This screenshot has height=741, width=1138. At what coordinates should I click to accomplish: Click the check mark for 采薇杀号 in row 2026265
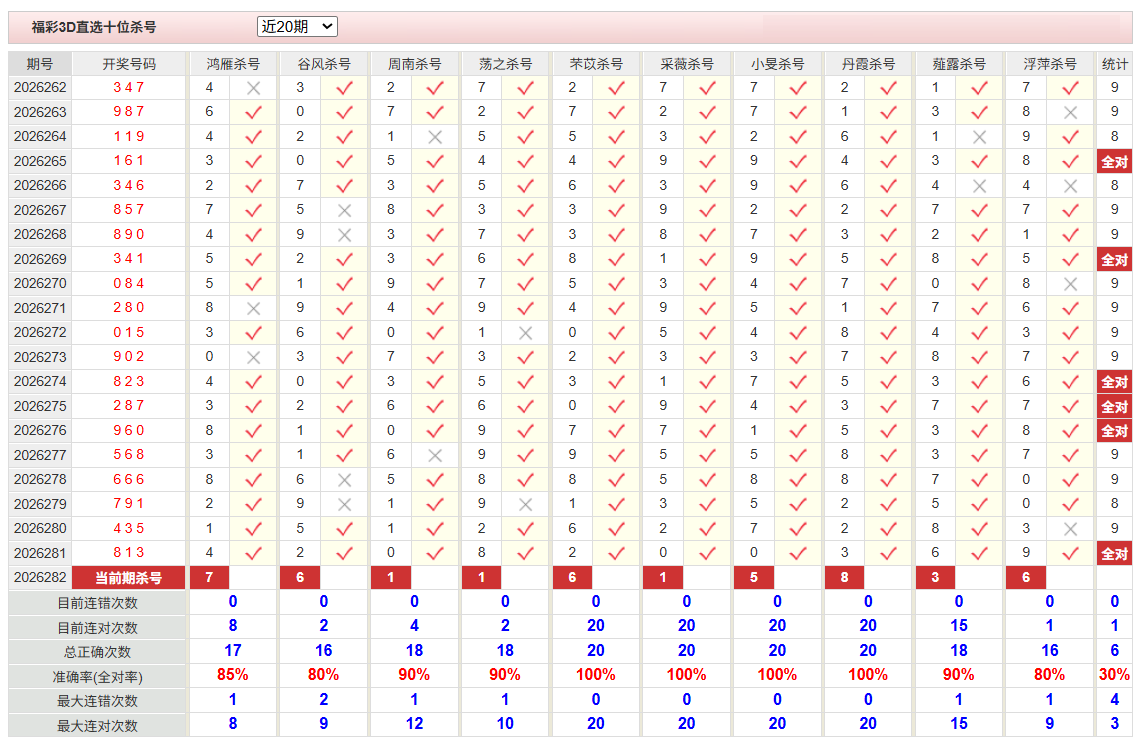click(x=707, y=161)
